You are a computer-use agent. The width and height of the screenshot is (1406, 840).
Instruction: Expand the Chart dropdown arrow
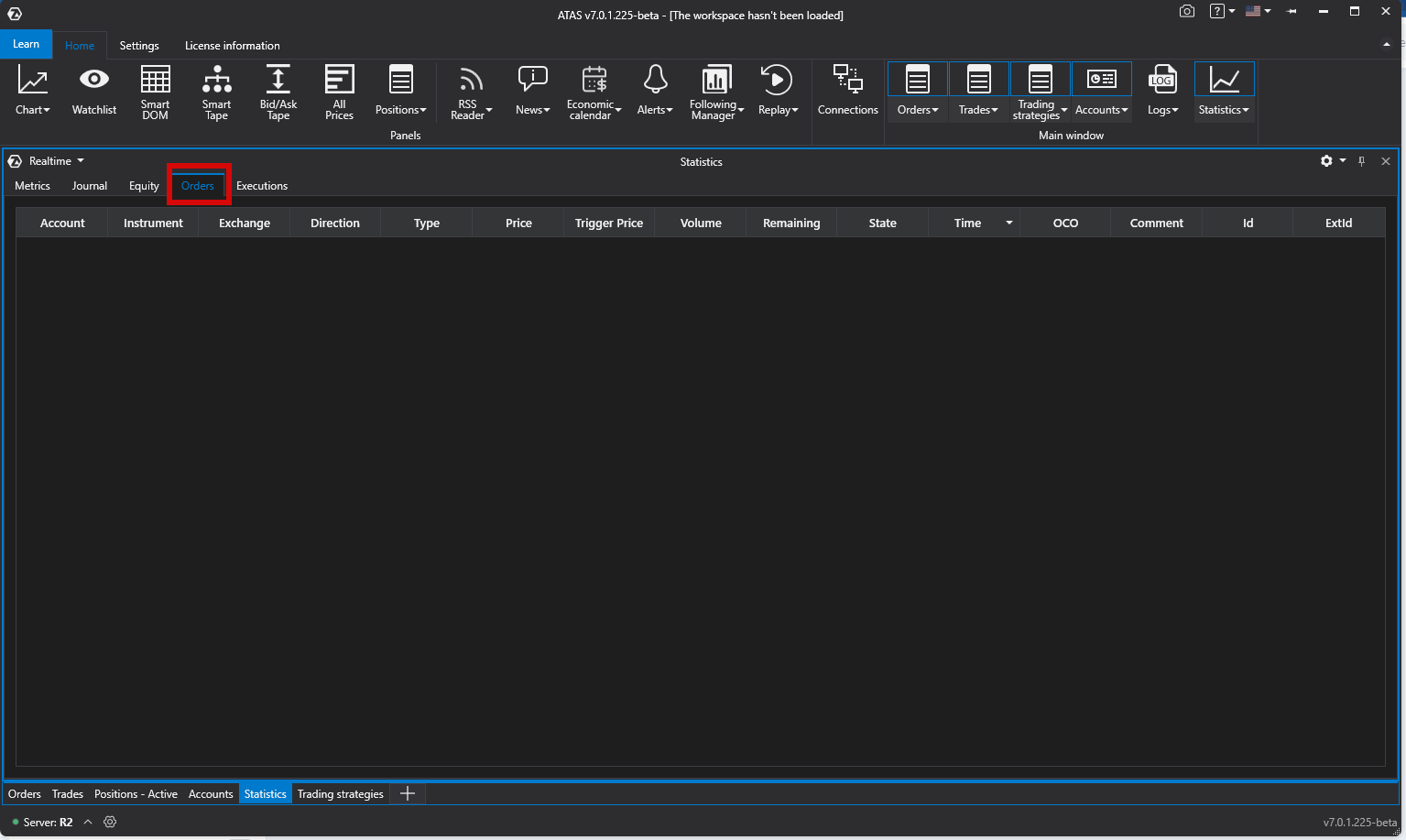click(x=48, y=111)
